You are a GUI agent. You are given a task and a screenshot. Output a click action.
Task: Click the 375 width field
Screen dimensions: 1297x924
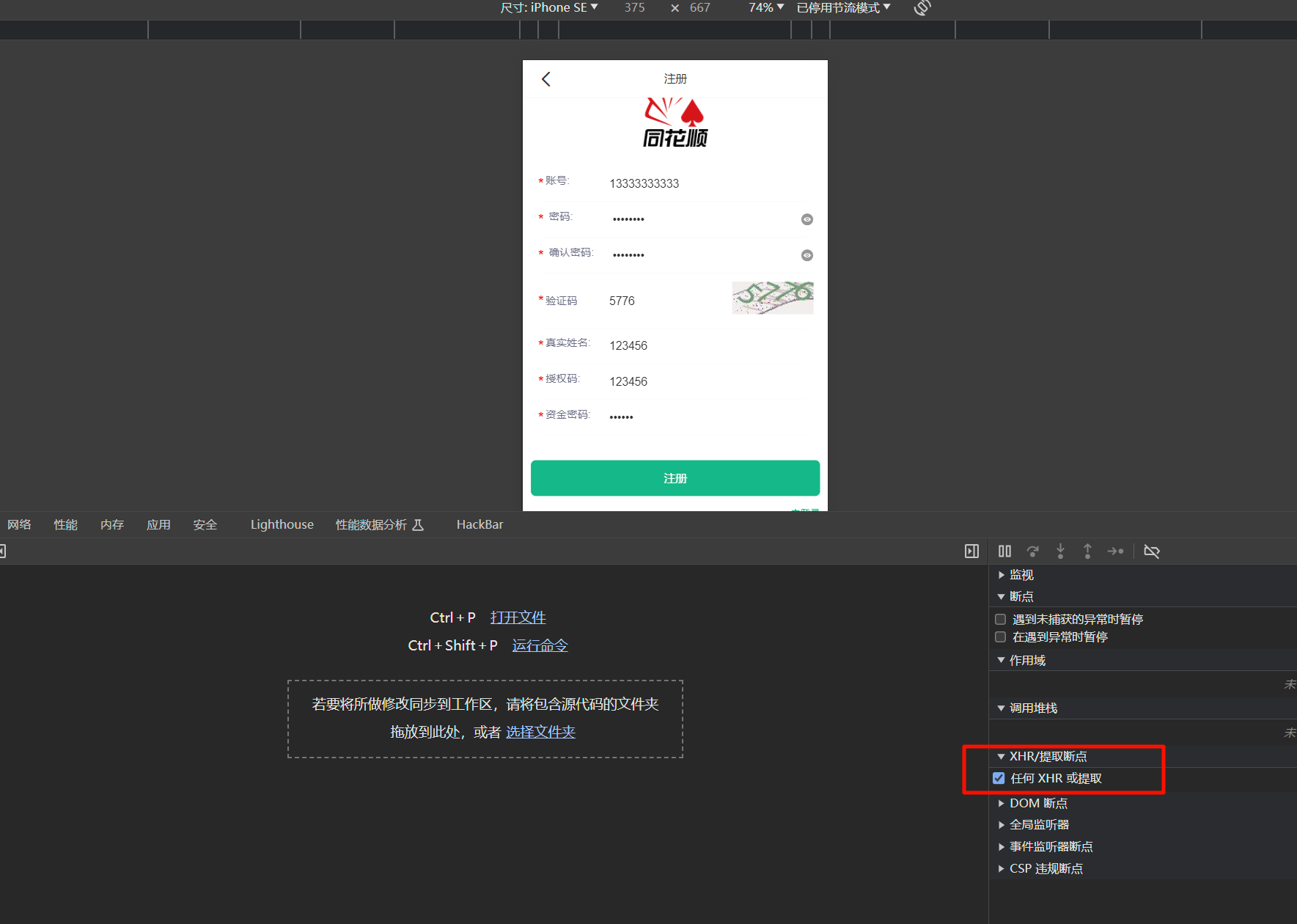coord(635,7)
